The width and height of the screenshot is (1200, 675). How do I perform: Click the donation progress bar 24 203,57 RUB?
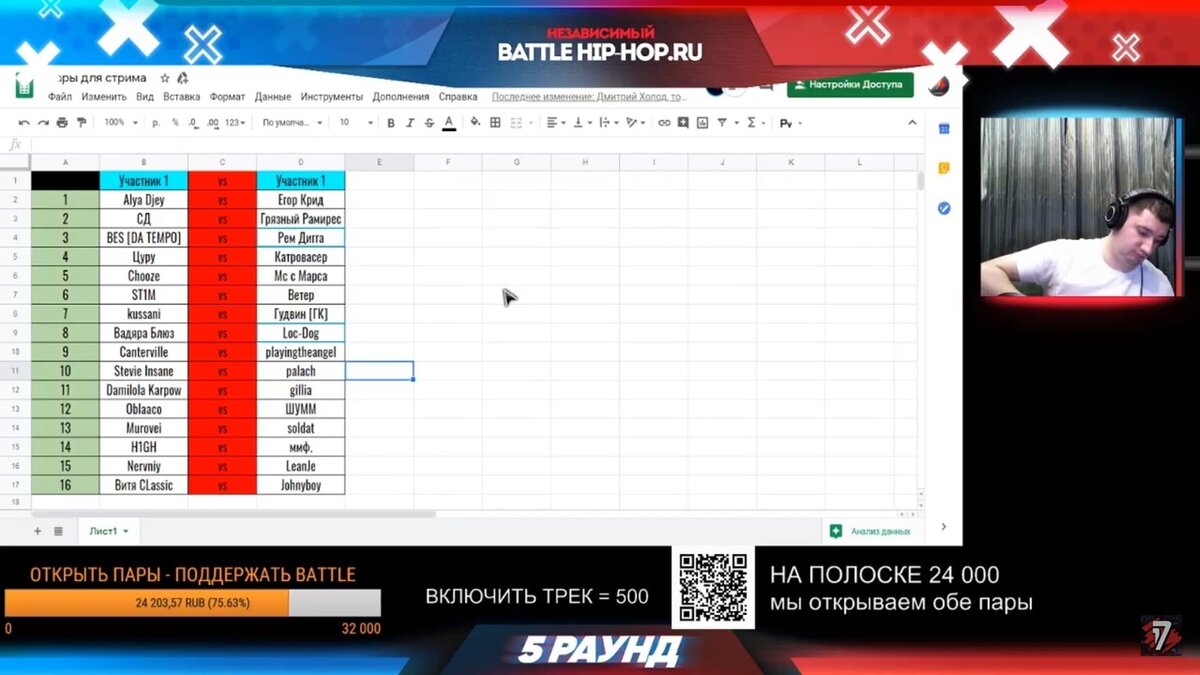pyautogui.click(x=193, y=603)
